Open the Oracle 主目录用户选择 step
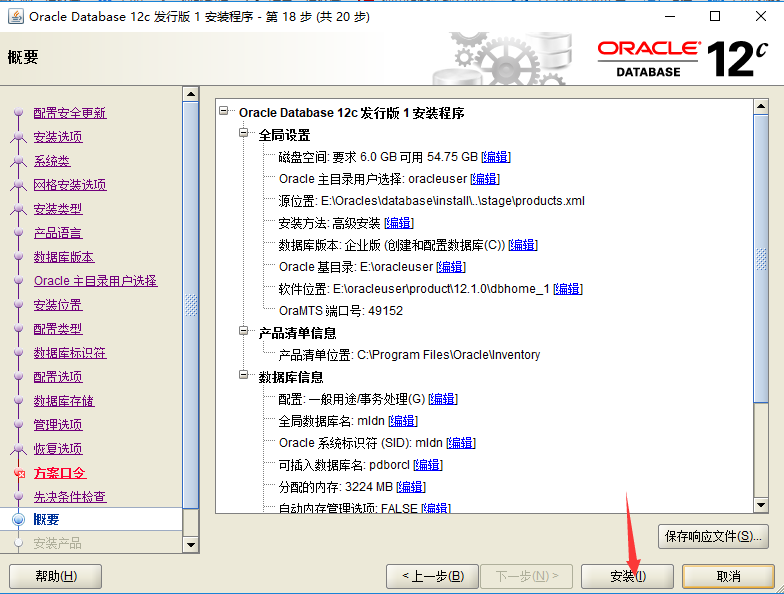 [x=96, y=281]
